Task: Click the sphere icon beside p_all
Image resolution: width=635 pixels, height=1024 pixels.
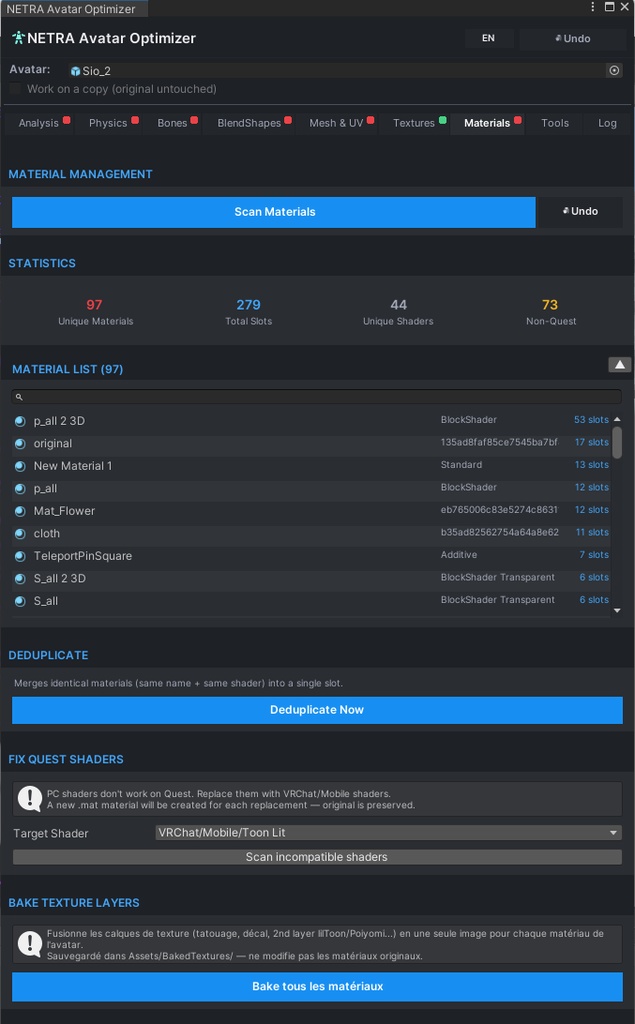Action: [20, 488]
